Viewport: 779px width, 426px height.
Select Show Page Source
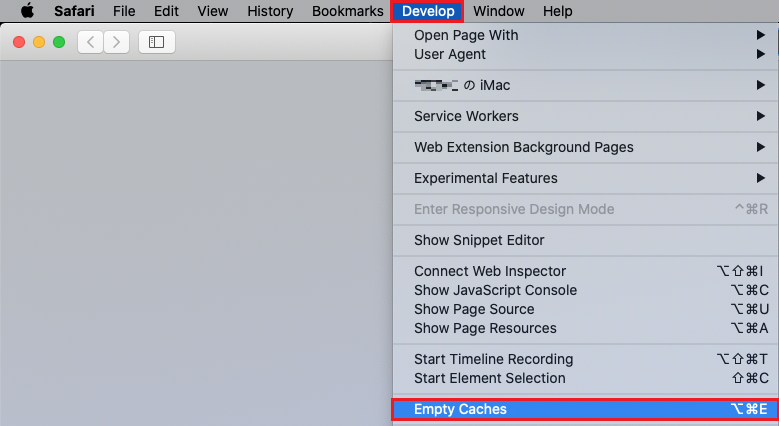point(586,309)
